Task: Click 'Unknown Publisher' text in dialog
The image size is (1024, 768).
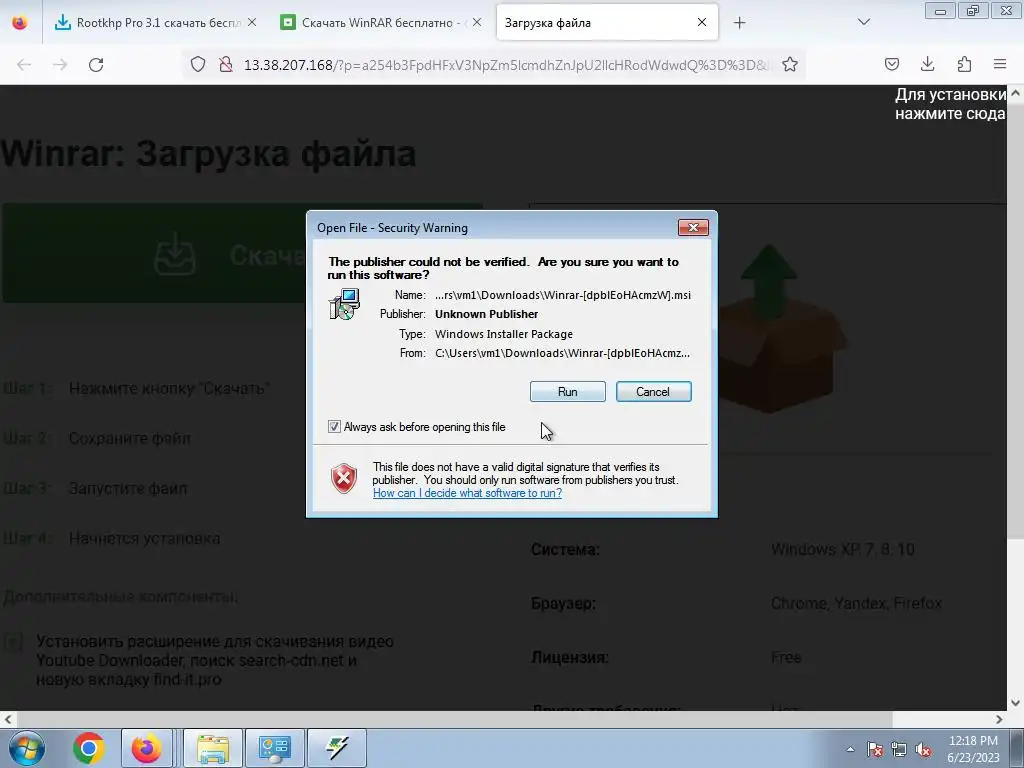Action: pyautogui.click(x=487, y=314)
